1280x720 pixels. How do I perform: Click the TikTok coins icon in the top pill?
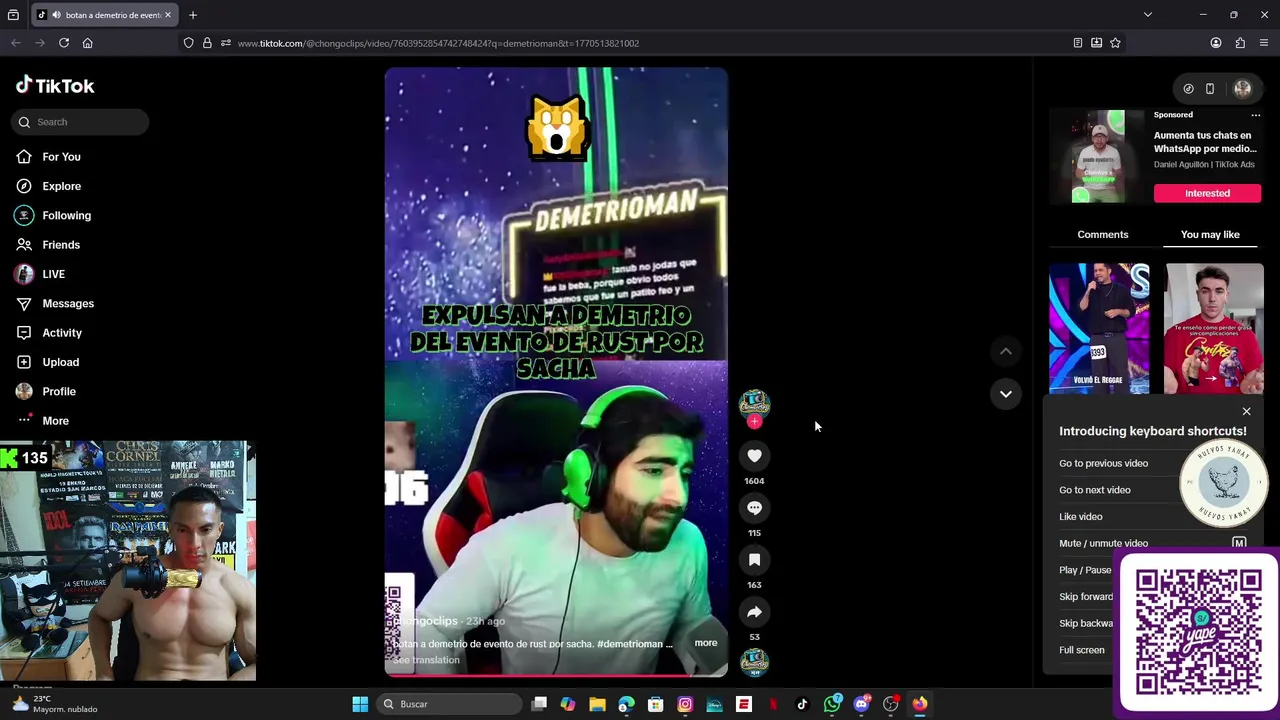1188,89
